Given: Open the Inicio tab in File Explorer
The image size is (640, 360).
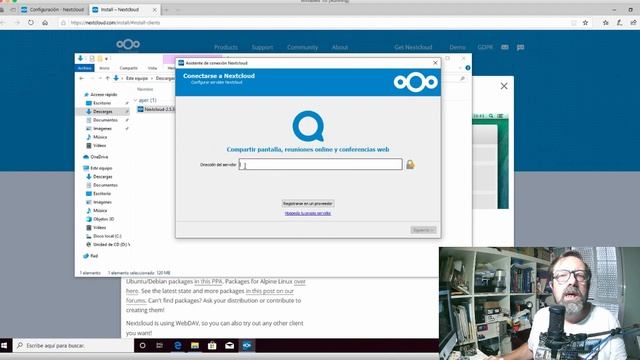Looking at the screenshot, I should pos(104,68).
